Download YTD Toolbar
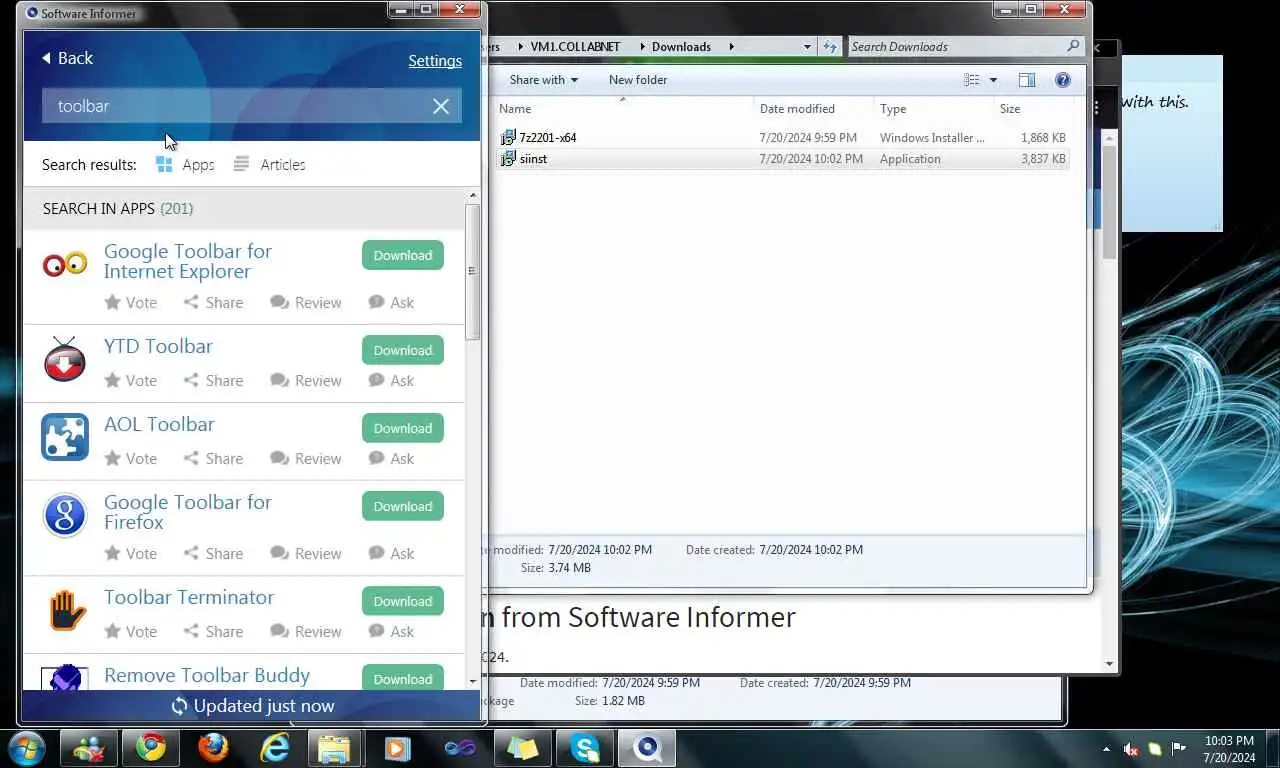This screenshot has width=1280, height=768. point(403,350)
